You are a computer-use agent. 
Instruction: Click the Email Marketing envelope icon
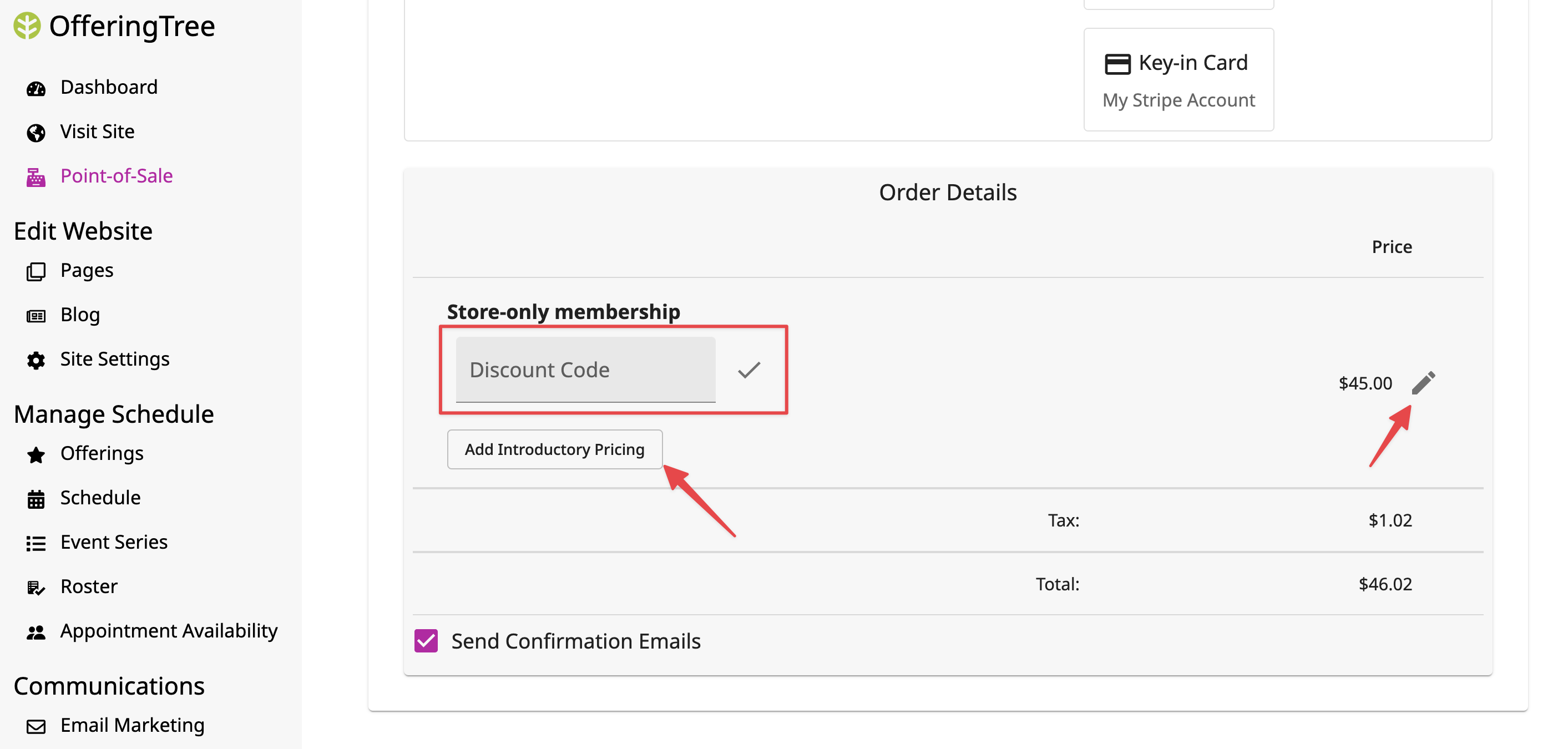pyautogui.click(x=36, y=726)
